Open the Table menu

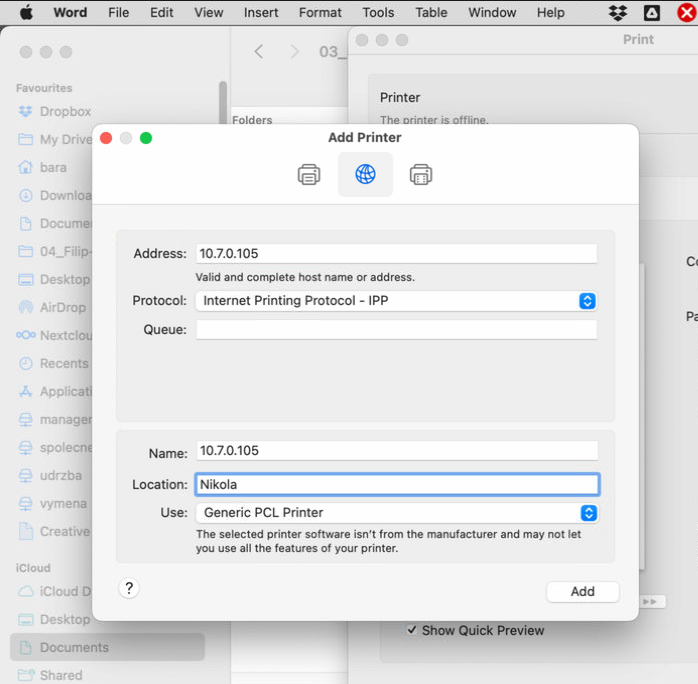click(x=431, y=13)
